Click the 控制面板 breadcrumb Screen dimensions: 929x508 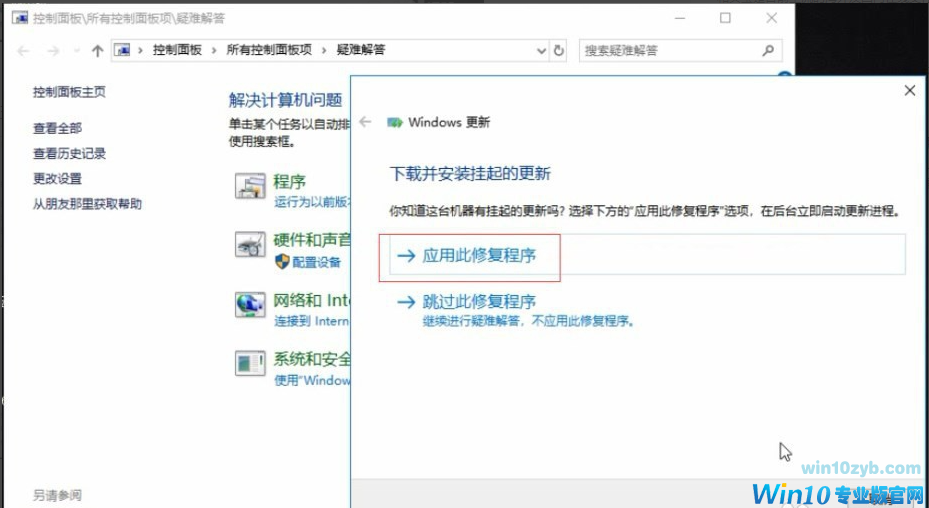[x=177, y=50]
